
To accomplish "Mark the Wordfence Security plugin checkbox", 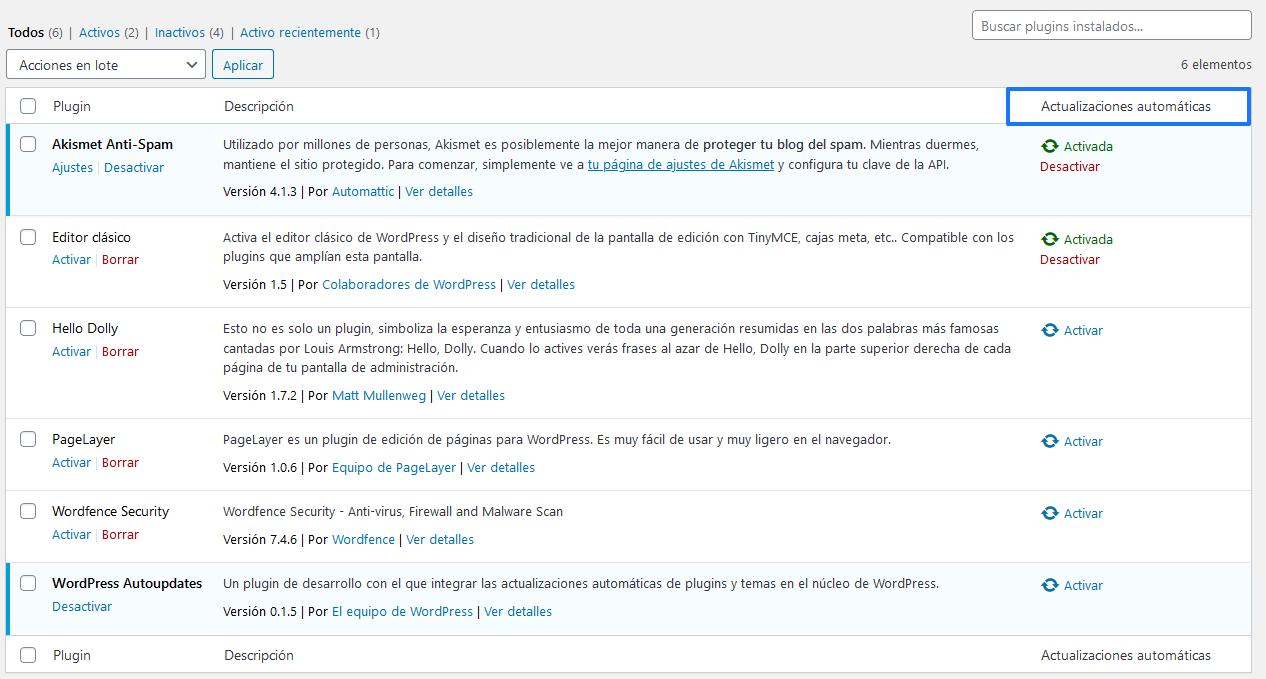I will (x=28, y=511).
